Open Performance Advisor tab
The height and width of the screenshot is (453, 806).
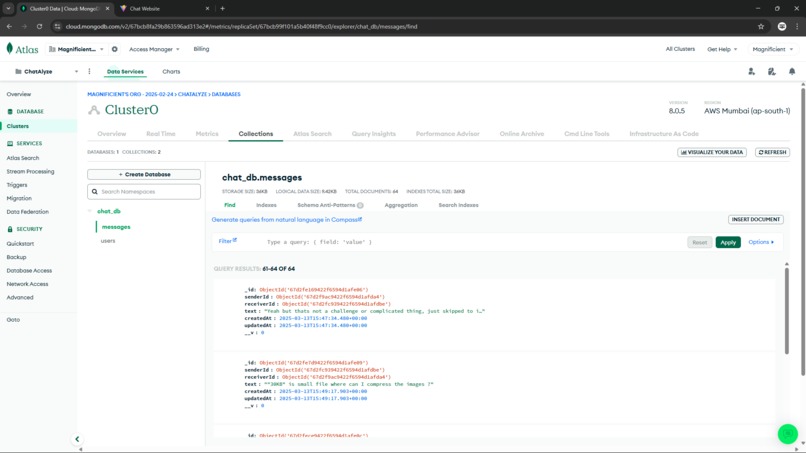[x=447, y=134]
